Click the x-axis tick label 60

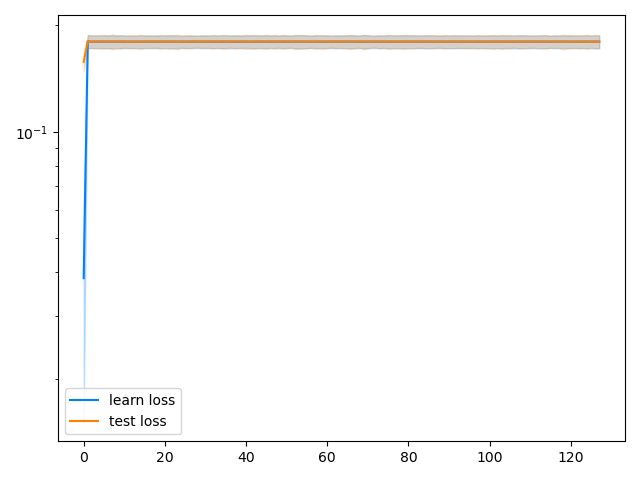point(327,457)
